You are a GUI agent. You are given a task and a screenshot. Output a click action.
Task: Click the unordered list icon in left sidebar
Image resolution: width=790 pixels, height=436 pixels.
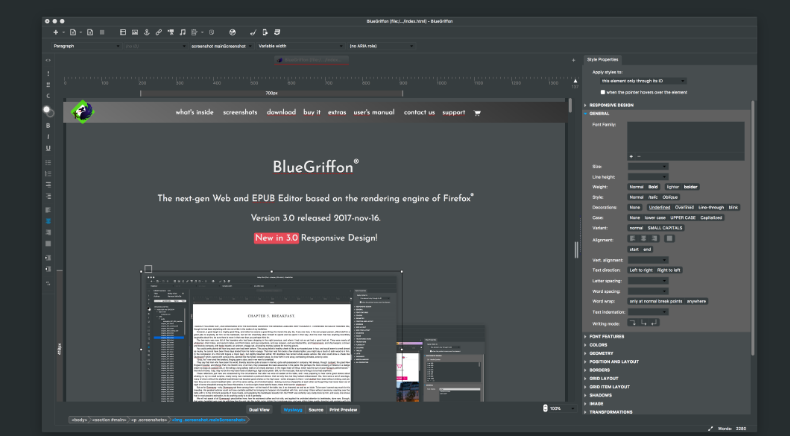[x=48, y=162]
